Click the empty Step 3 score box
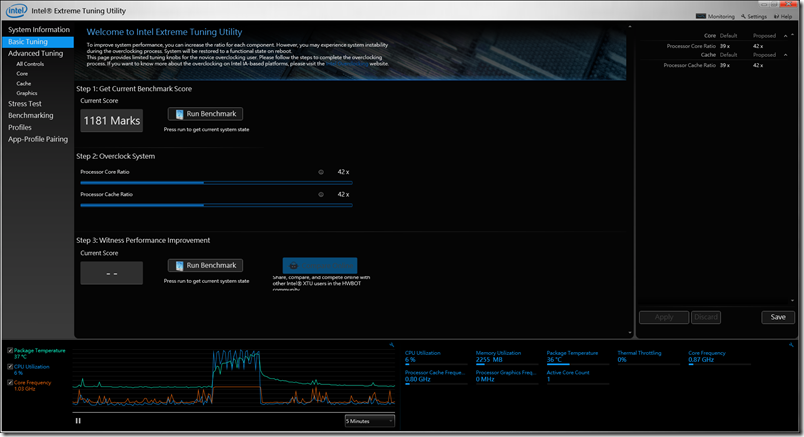This screenshot has width=804, height=437. pos(112,273)
